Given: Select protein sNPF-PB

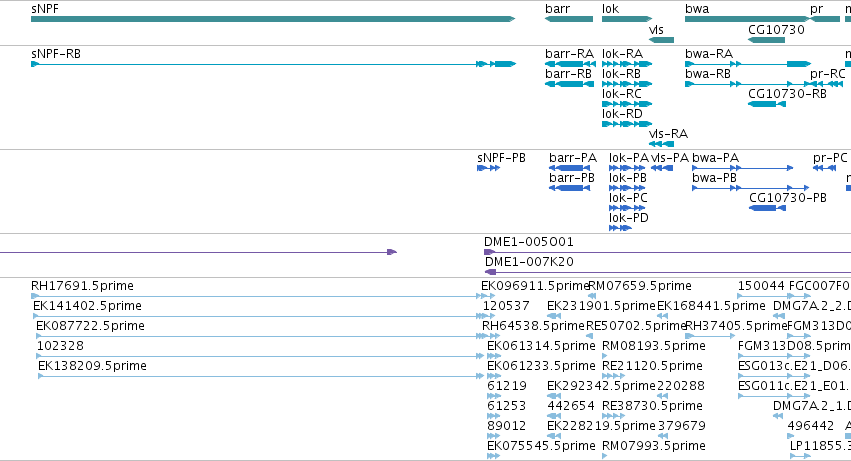Looking at the screenshot, I should click(x=501, y=158).
